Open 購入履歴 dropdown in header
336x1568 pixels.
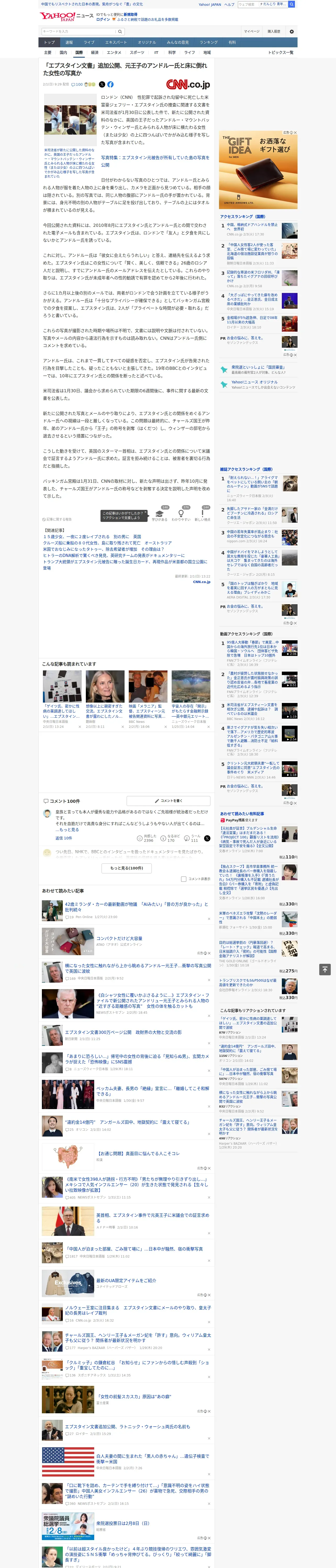tap(274, 31)
